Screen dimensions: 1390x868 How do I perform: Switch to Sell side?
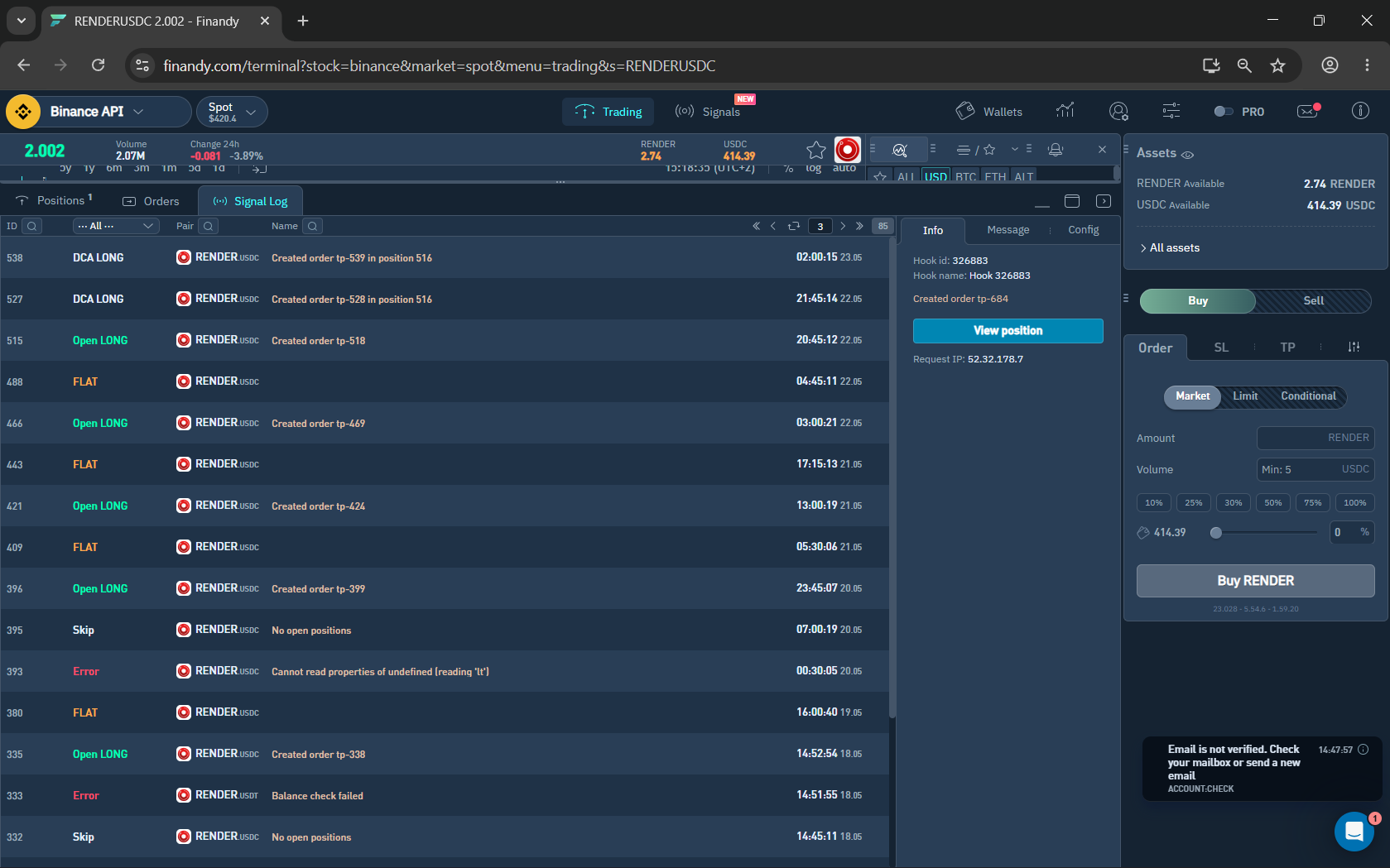tap(1313, 301)
